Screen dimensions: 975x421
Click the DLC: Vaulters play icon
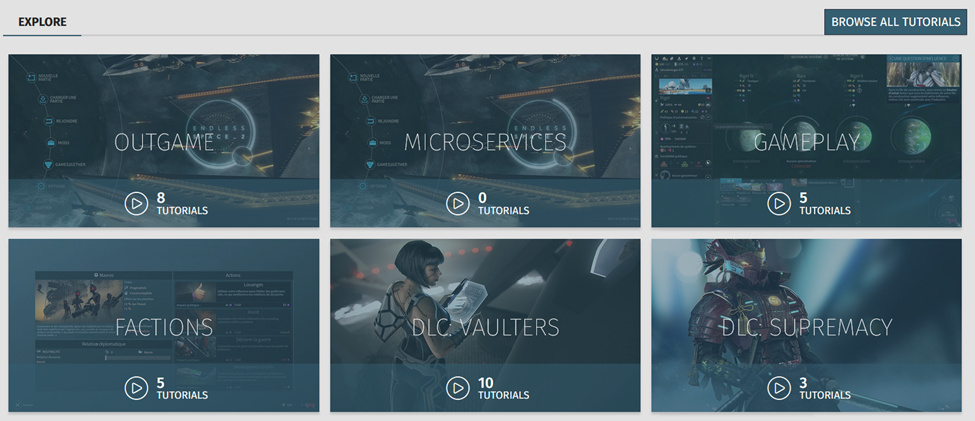point(457,388)
